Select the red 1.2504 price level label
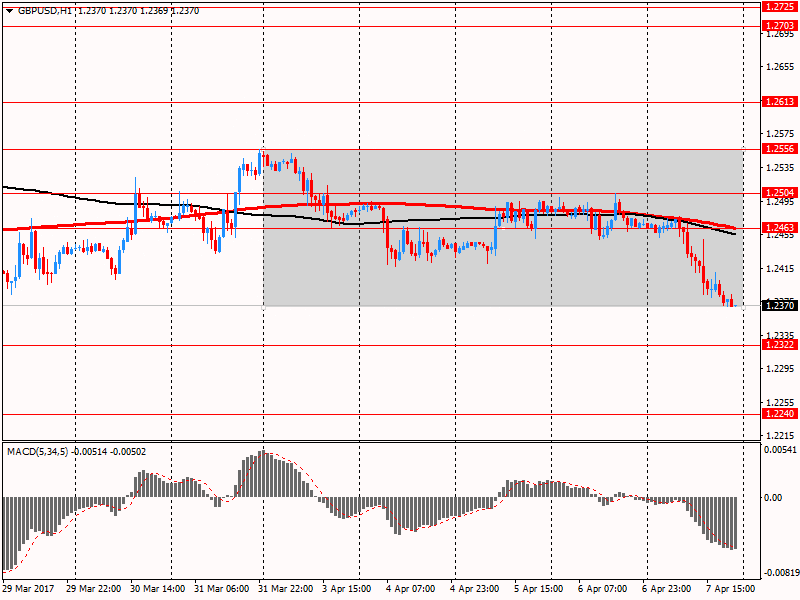This screenshot has width=800, height=600. [780, 192]
